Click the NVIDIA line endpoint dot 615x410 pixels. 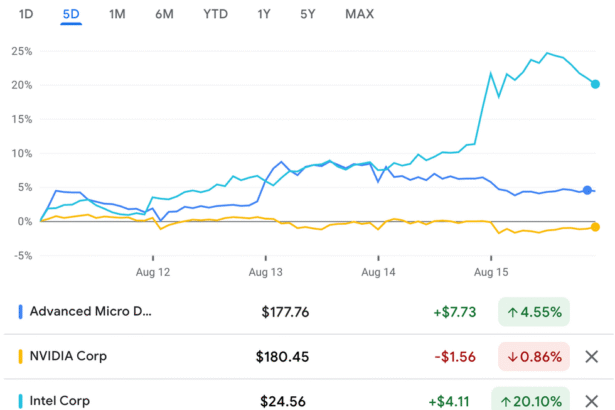[595, 227]
